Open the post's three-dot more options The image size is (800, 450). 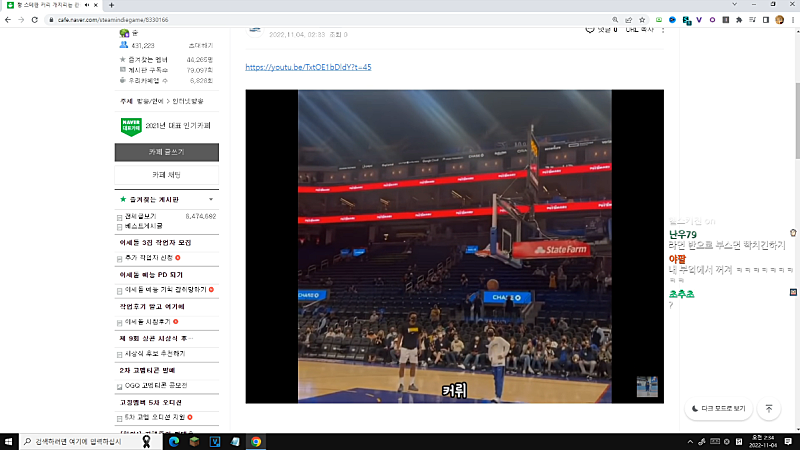pyautogui.click(x=663, y=30)
